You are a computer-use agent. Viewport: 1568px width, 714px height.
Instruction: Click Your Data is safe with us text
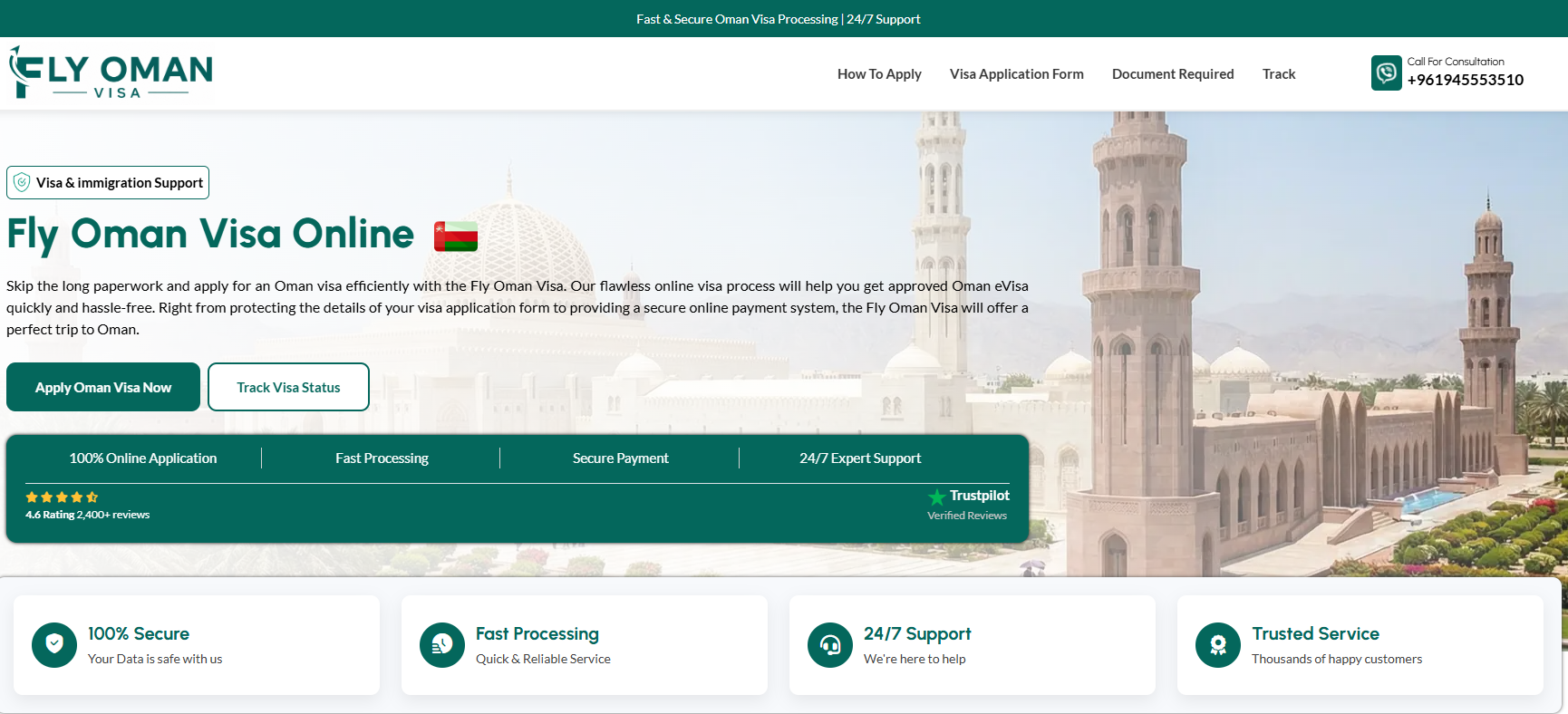[155, 659]
